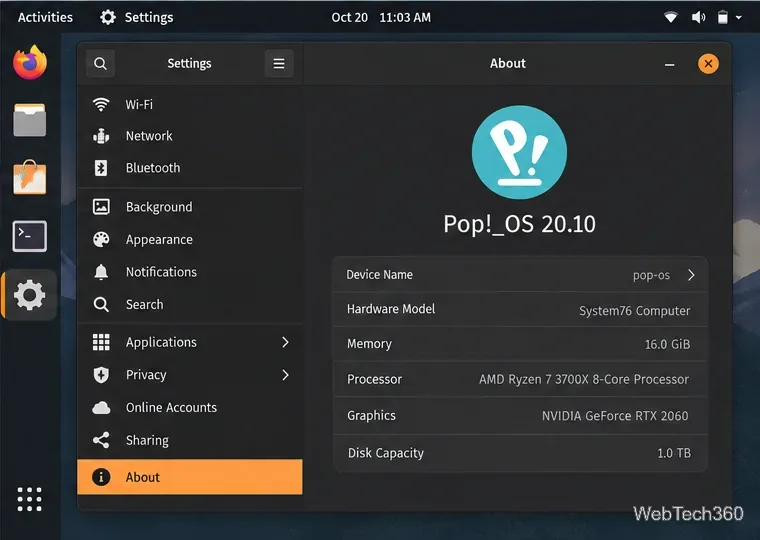760x540 pixels.
Task: Click the Applications grid icon
Action: pos(101,342)
